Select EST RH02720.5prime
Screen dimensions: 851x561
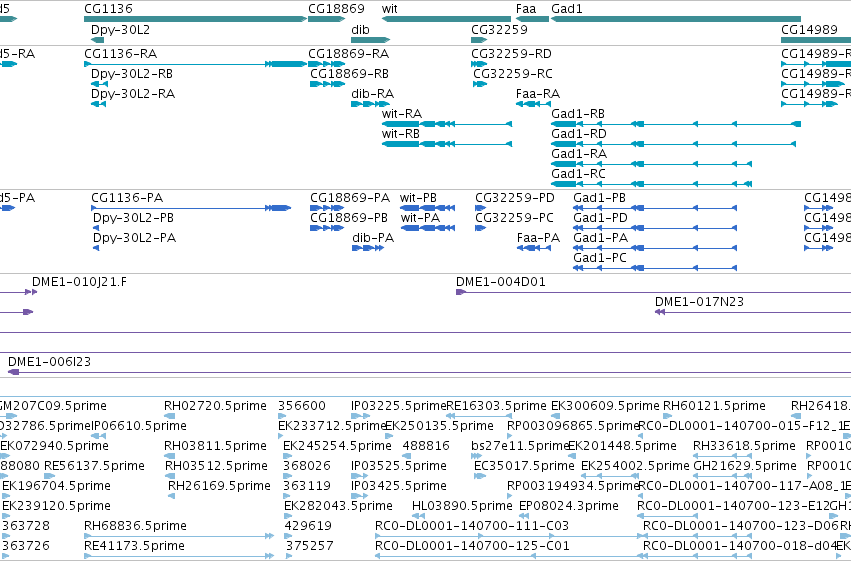click(215, 406)
